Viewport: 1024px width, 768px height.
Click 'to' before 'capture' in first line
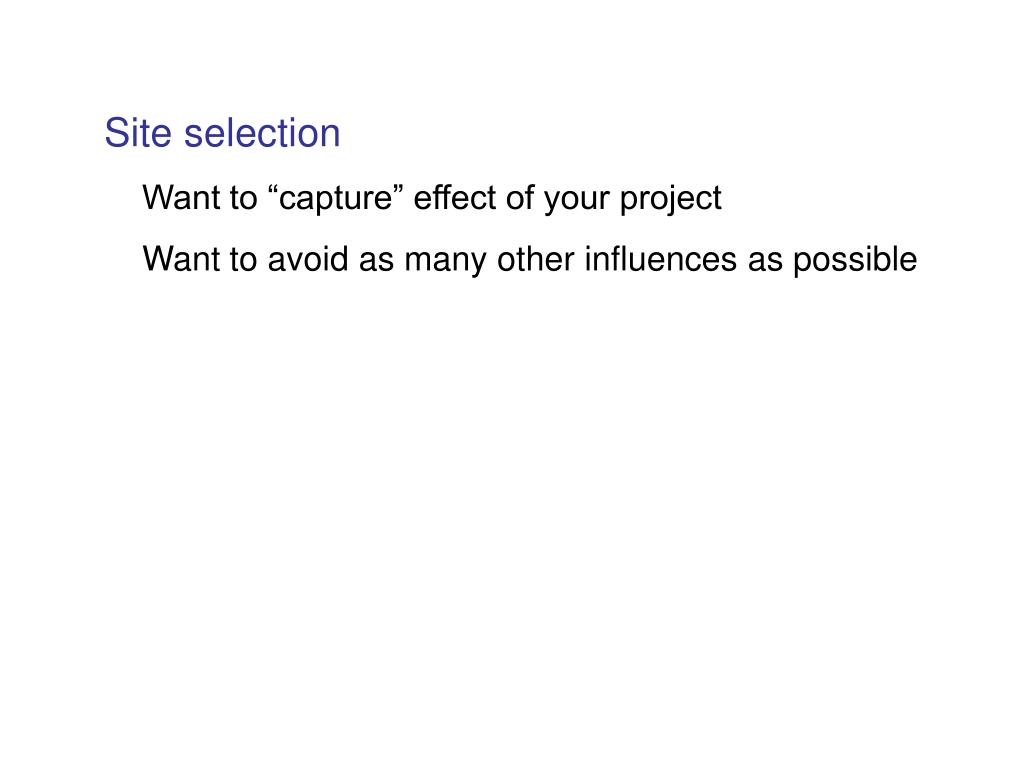[x=243, y=198]
